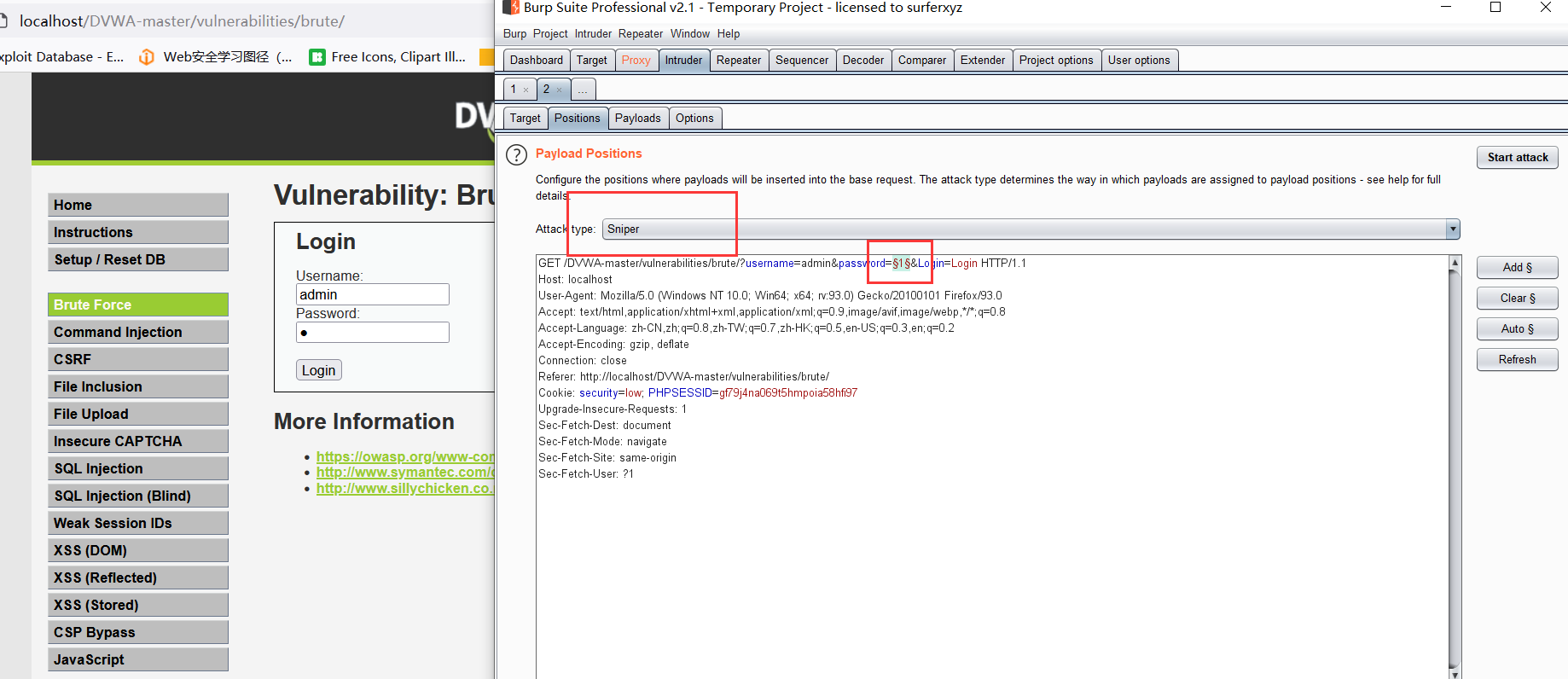The height and width of the screenshot is (679, 1568).
Task: Open the CSRF page
Action: pos(138,359)
